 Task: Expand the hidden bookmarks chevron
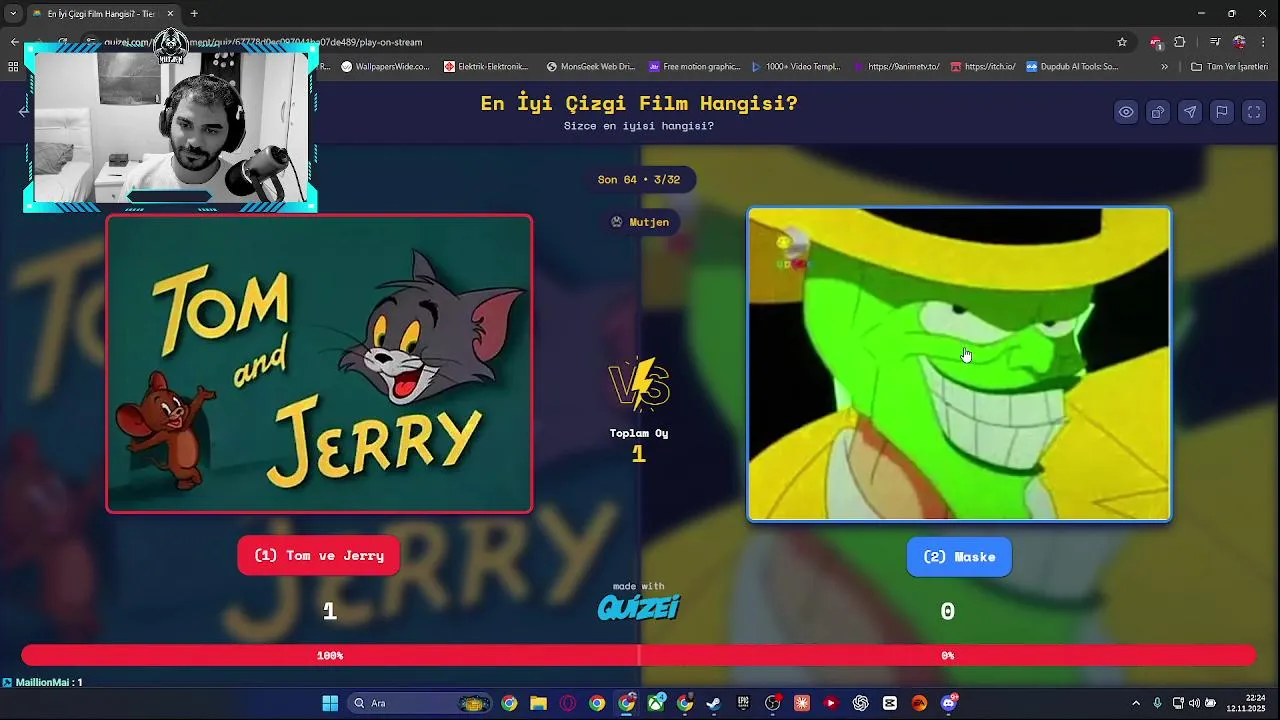[x=1164, y=67]
